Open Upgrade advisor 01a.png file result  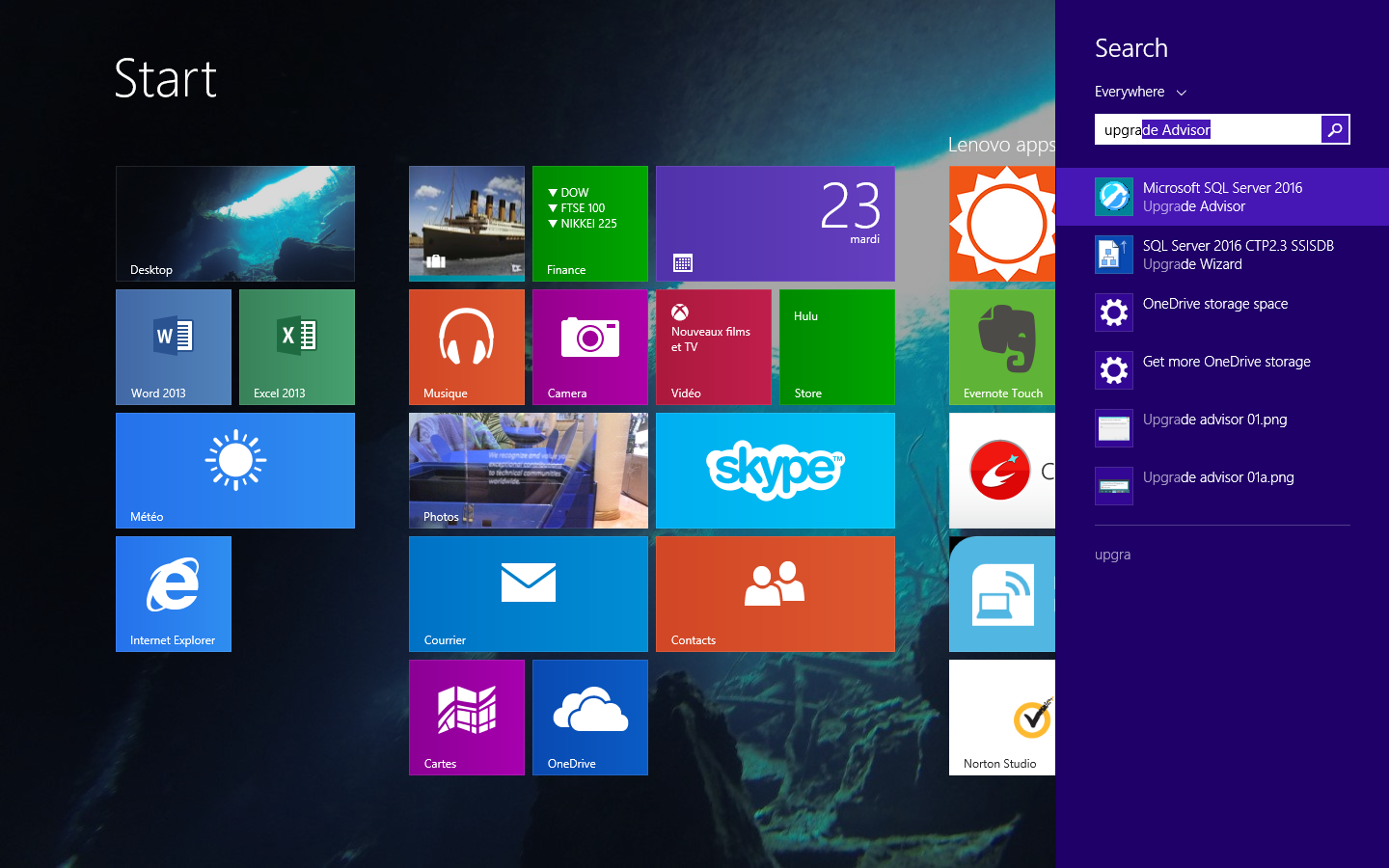point(1222,486)
